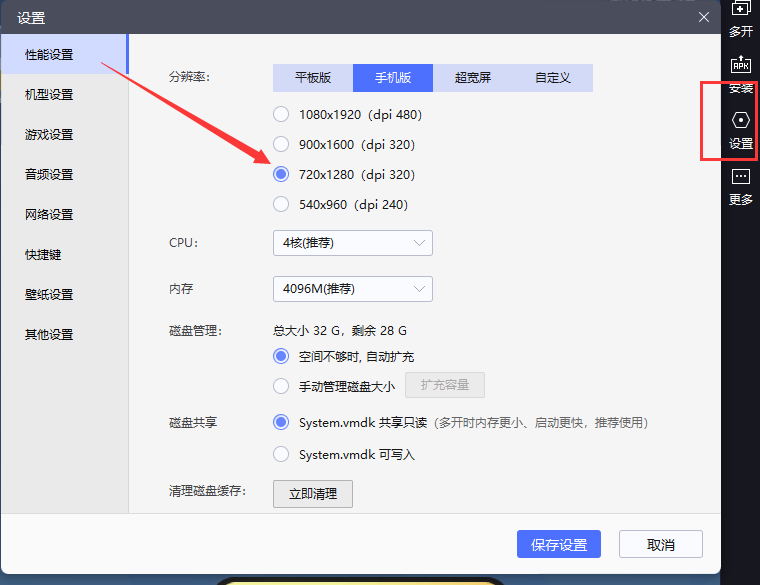Viewport: 760px width, 585px height.
Task: Open the 内存 4096M(推荐) dropdown
Action: click(x=352, y=289)
